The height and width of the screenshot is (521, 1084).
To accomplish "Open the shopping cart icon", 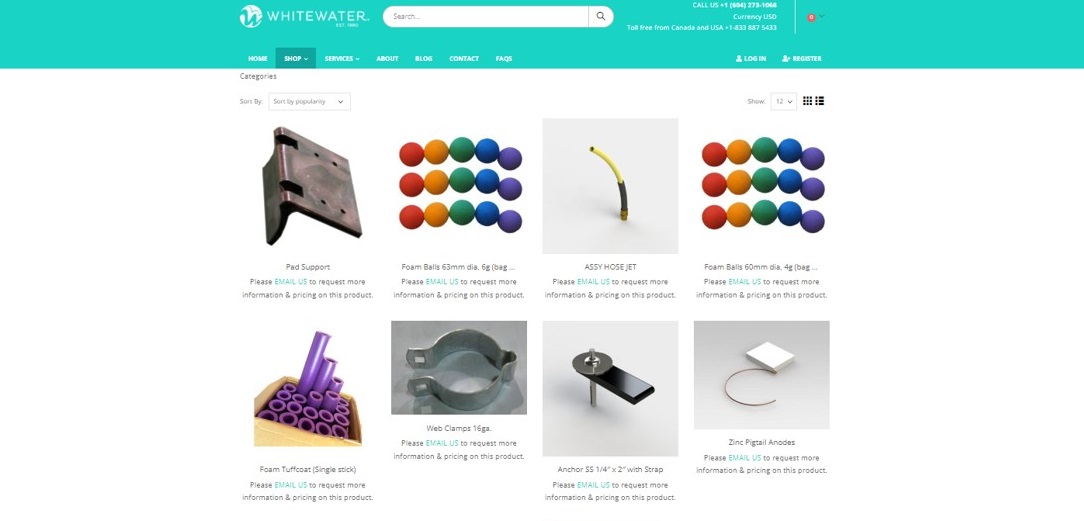I will click(x=812, y=17).
